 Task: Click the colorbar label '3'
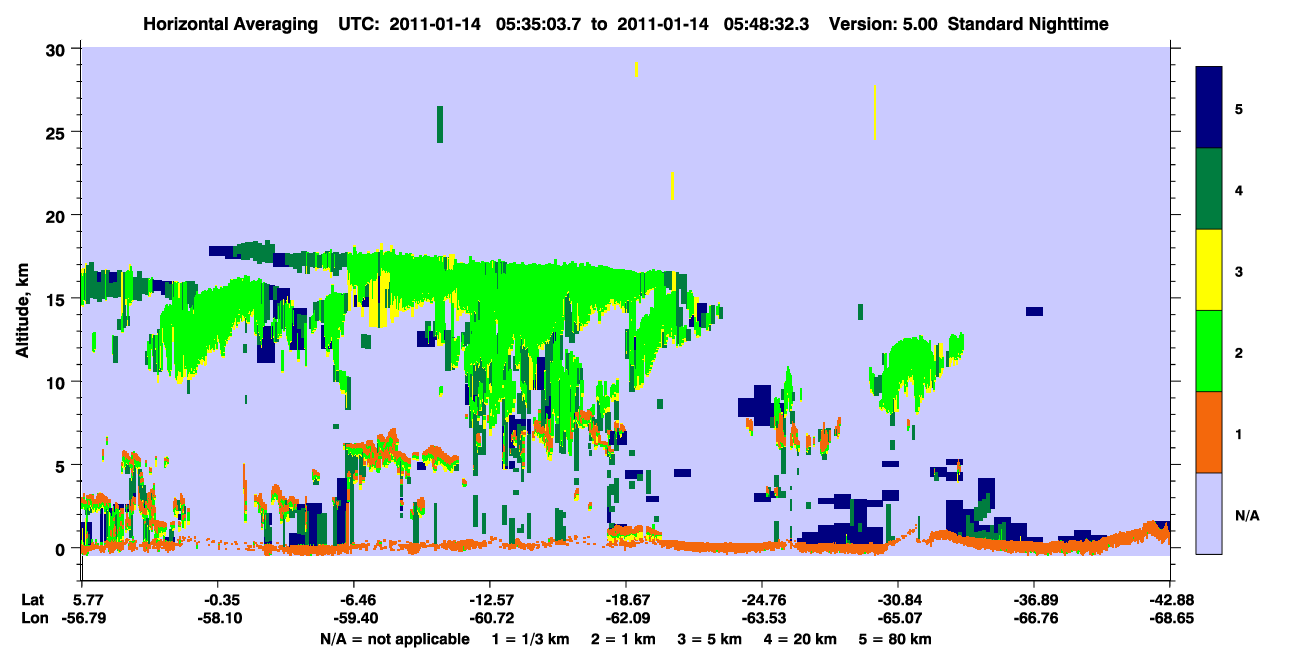pyautogui.click(x=1239, y=270)
